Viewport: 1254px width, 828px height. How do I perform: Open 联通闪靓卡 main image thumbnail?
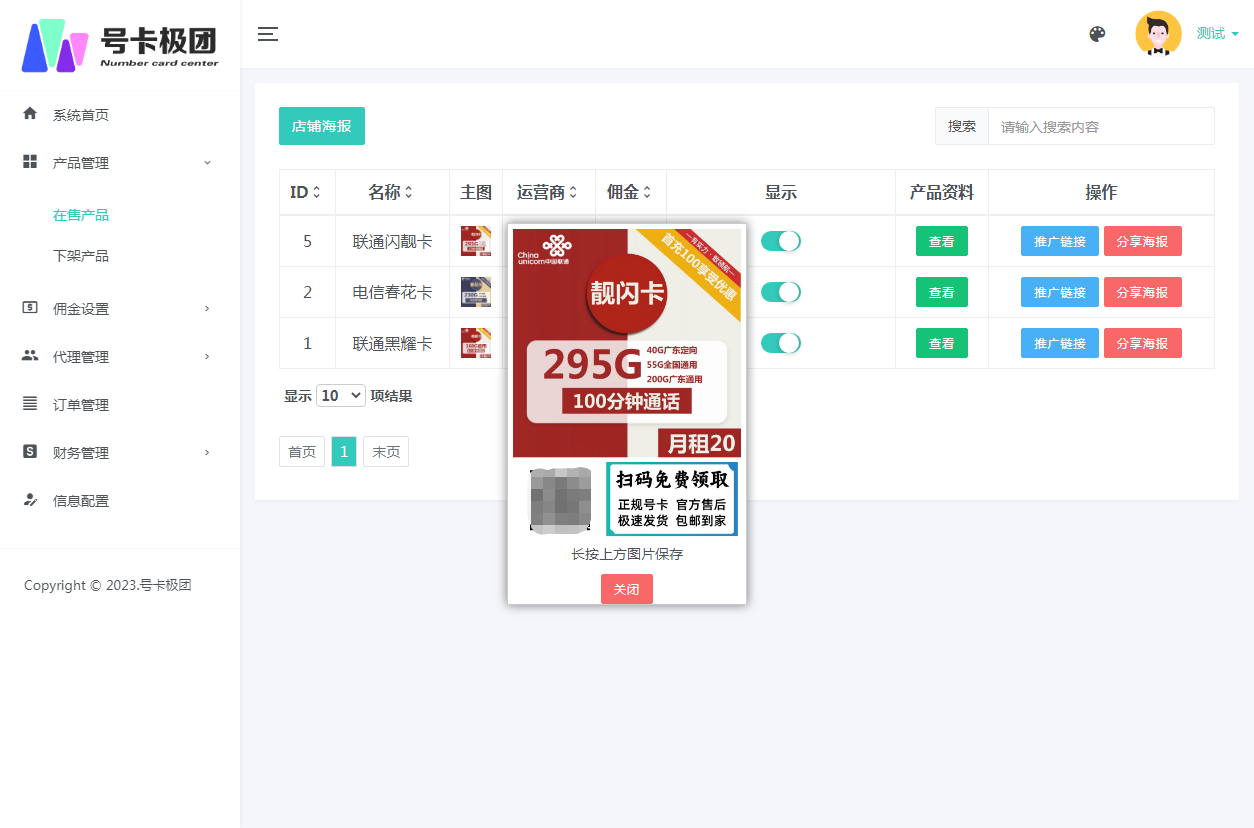(x=476, y=241)
